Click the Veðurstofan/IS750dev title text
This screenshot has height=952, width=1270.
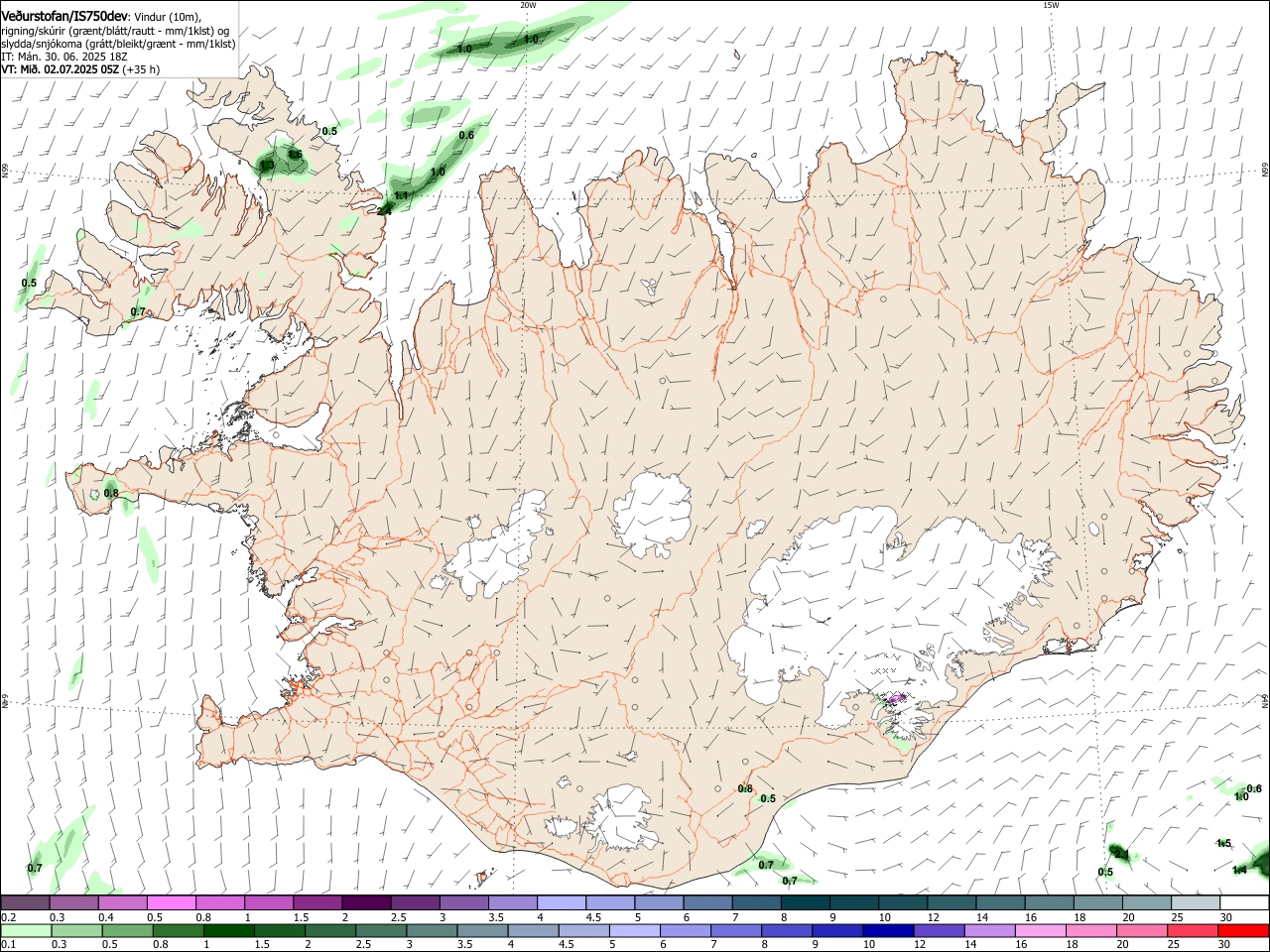tap(64, 16)
